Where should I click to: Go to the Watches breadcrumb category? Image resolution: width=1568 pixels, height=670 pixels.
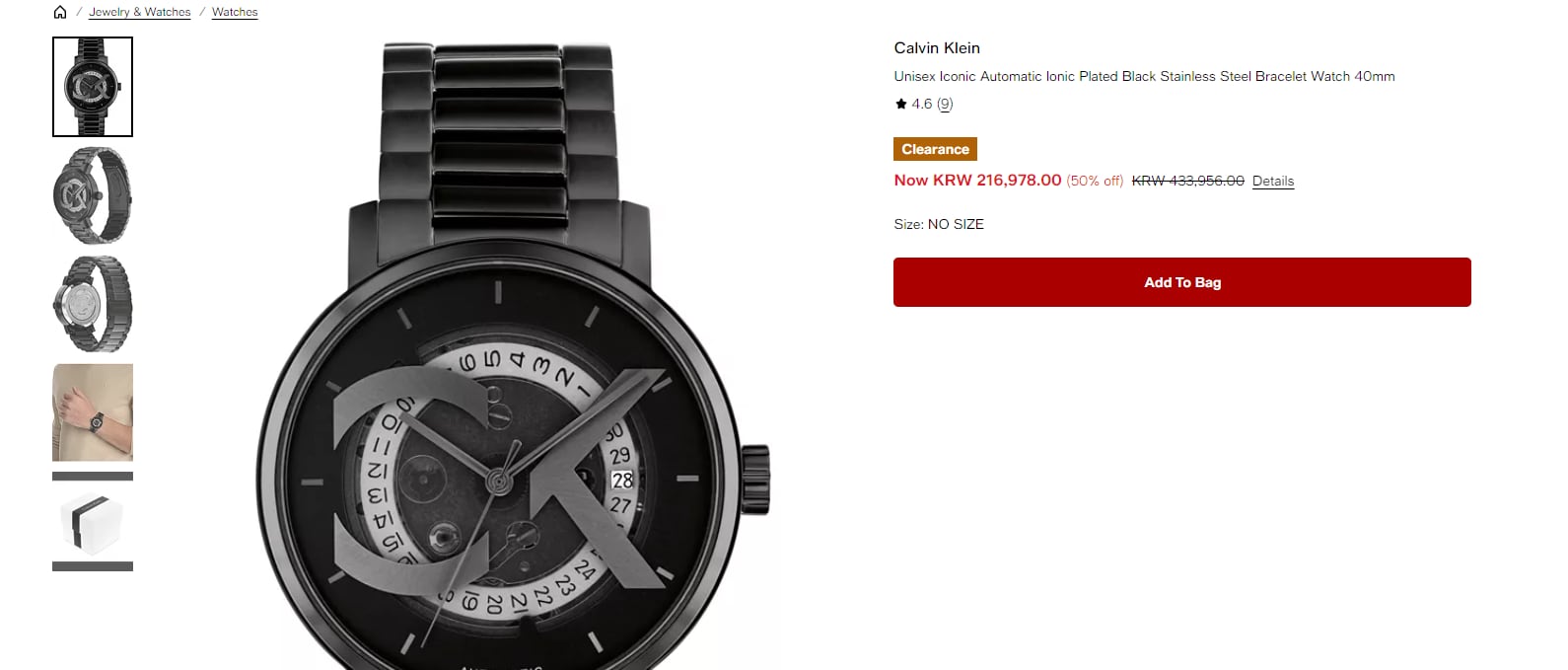tap(235, 12)
